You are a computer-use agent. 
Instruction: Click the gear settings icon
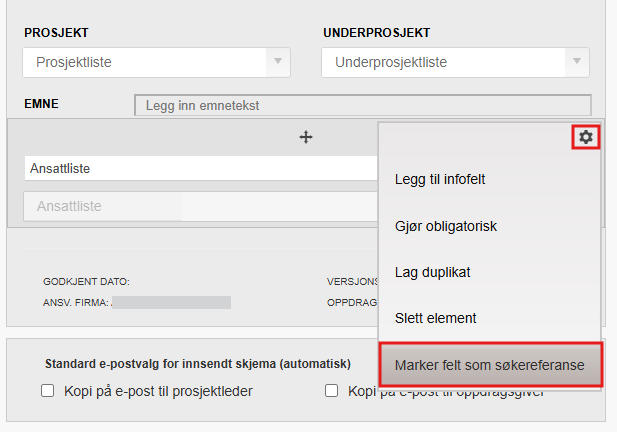(586, 136)
